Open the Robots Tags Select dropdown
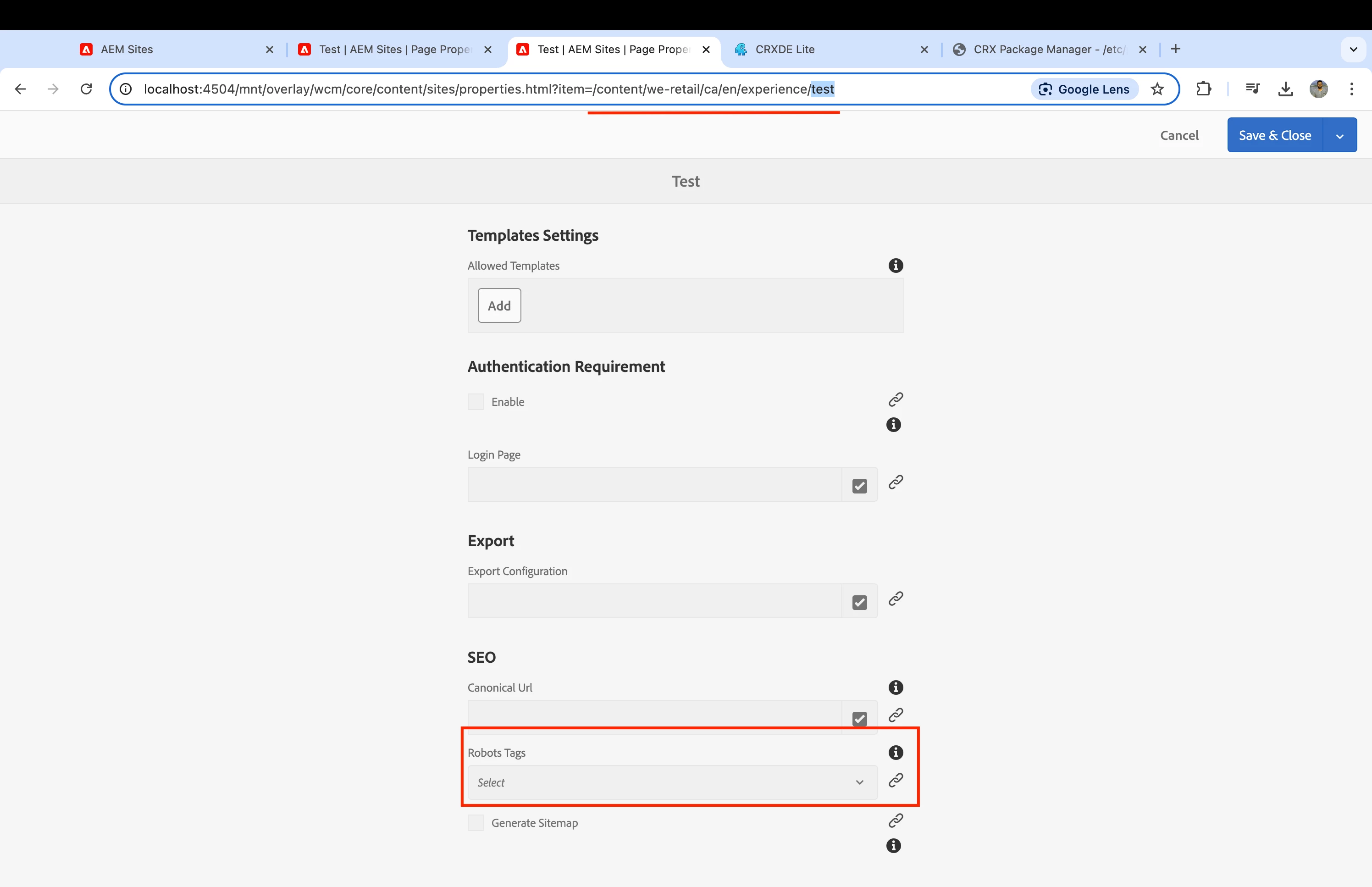The height and width of the screenshot is (887, 1372). tap(672, 782)
